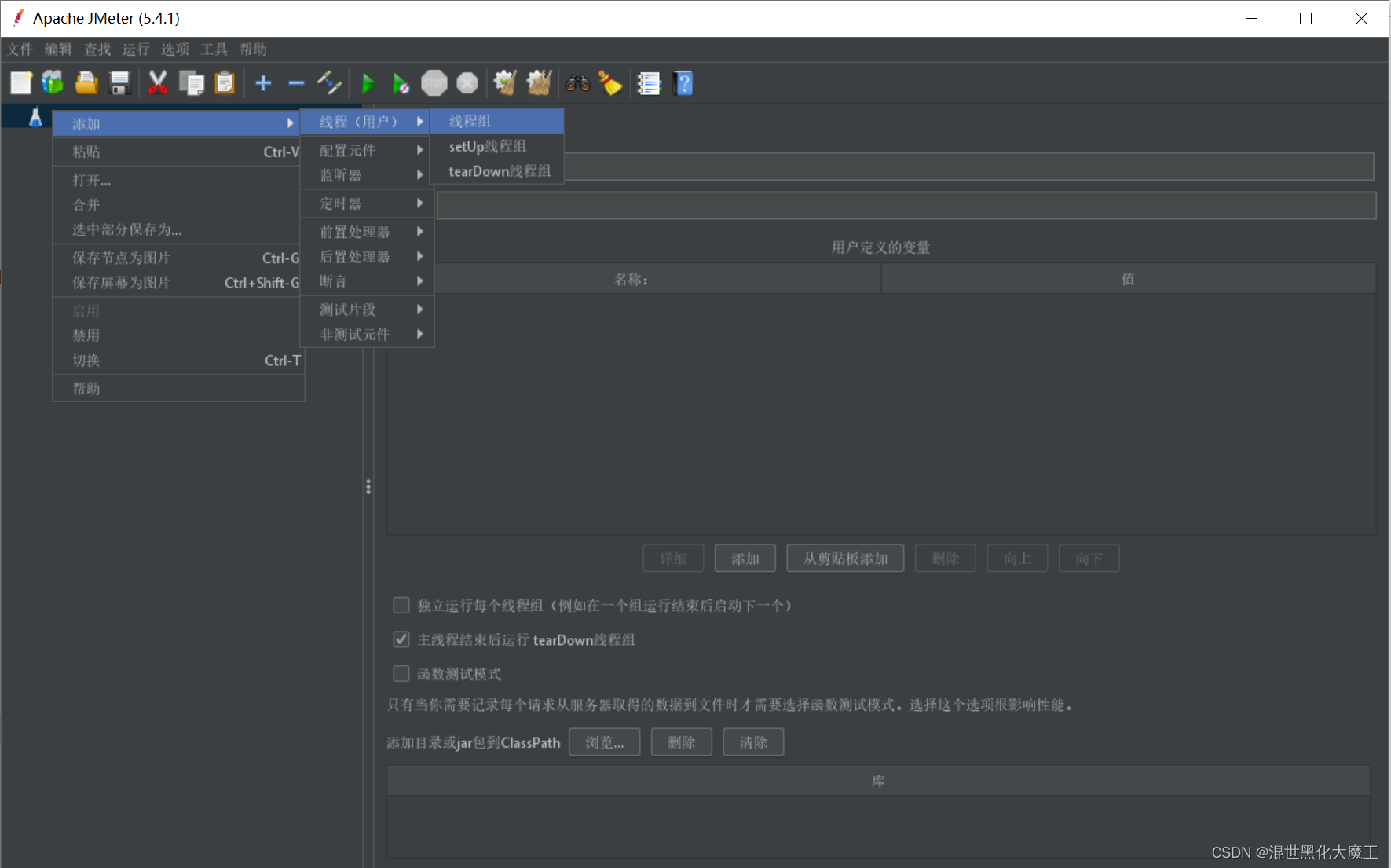Open the 工具 menu
This screenshot has width=1391, height=868.
(x=214, y=49)
